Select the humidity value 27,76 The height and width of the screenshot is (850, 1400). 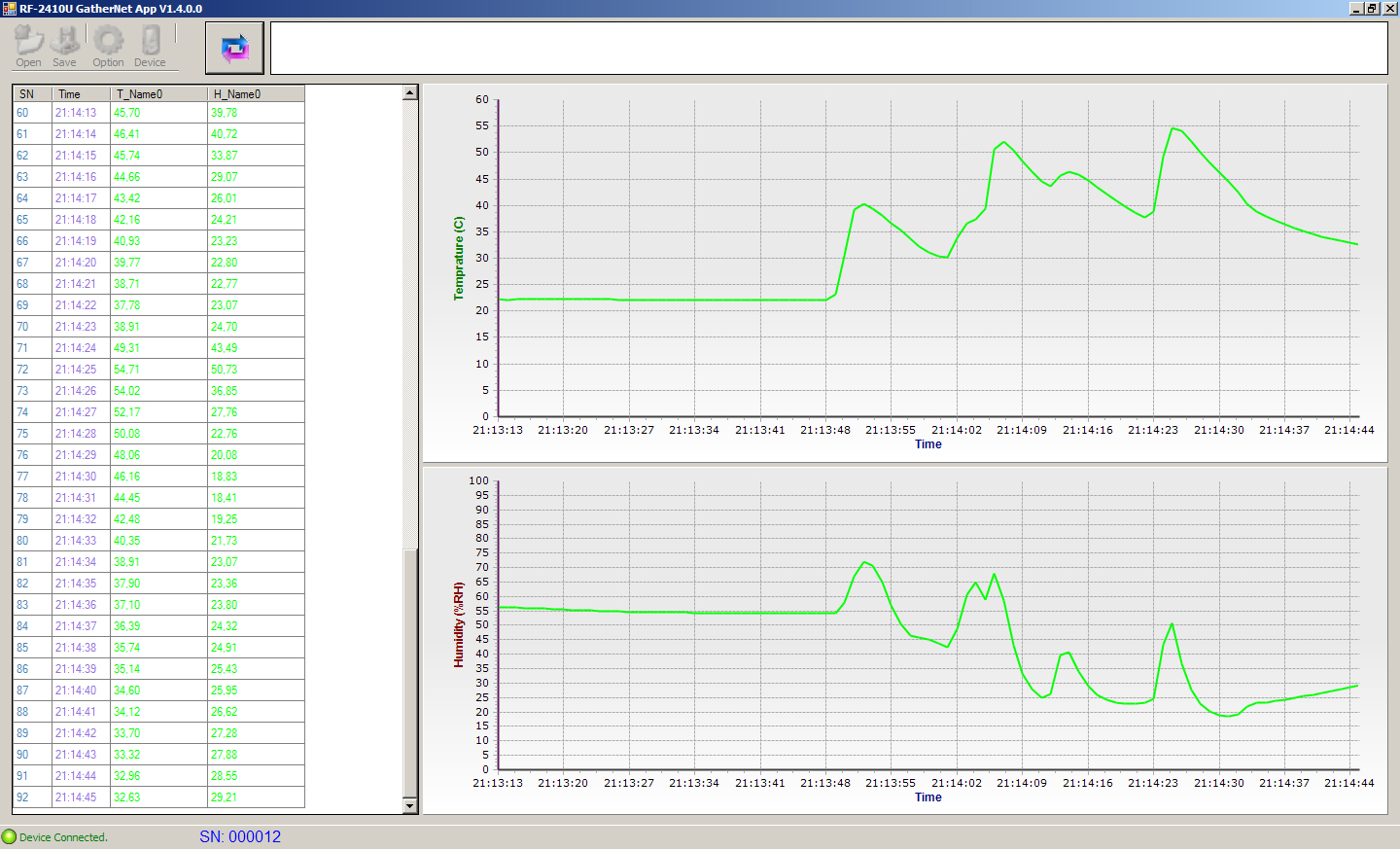click(x=256, y=412)
